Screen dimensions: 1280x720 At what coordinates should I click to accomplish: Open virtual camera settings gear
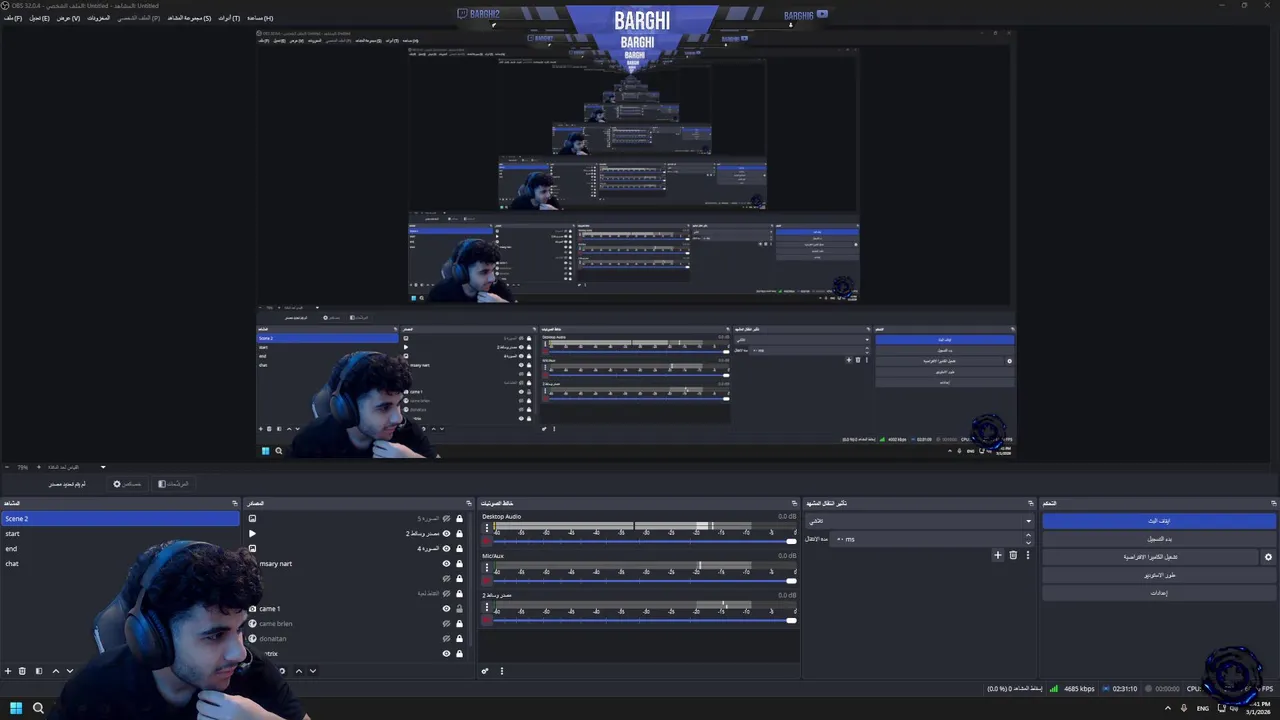pyautogui.click(x=1269, y=557)
